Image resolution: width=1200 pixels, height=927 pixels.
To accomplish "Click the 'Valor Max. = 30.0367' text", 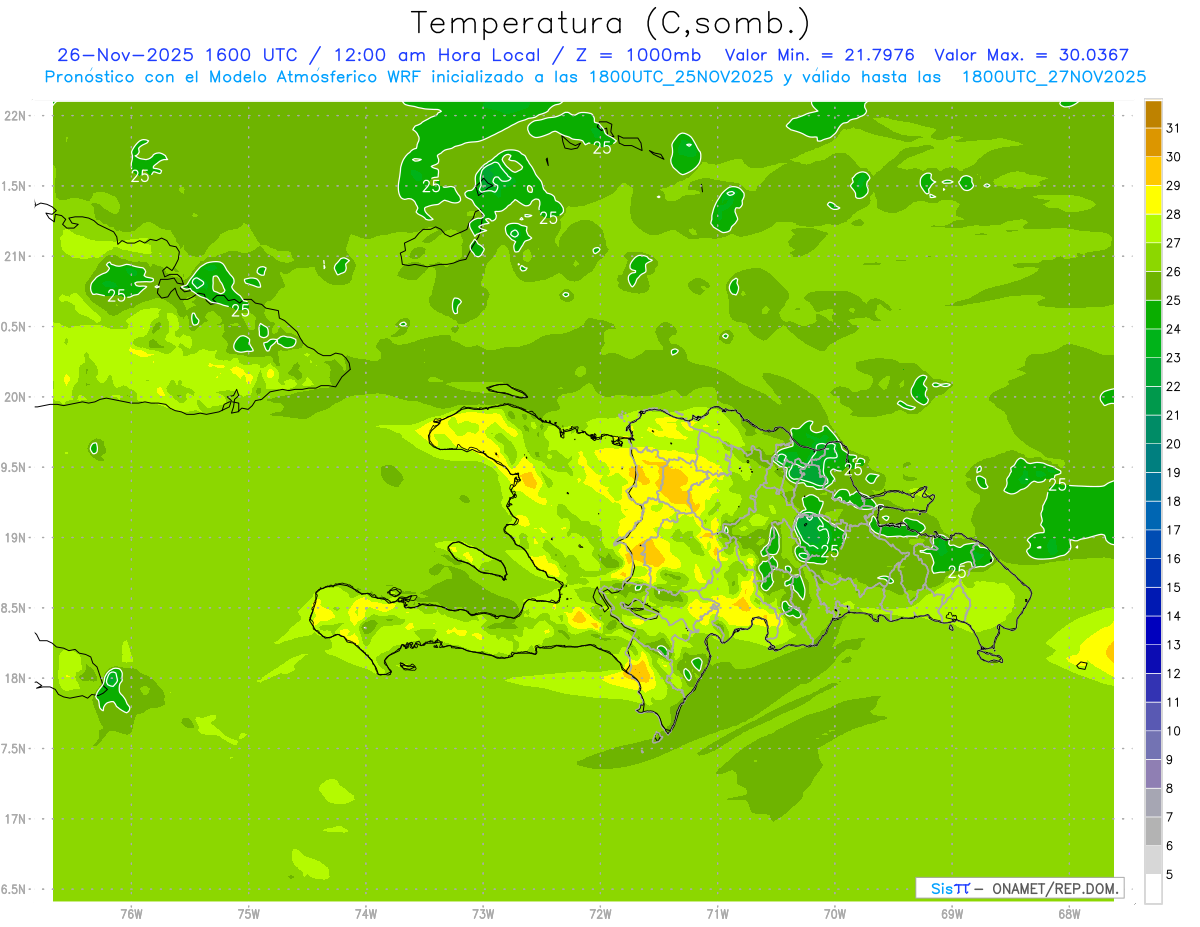I will pyautogui.click(x=1032, y=55).
